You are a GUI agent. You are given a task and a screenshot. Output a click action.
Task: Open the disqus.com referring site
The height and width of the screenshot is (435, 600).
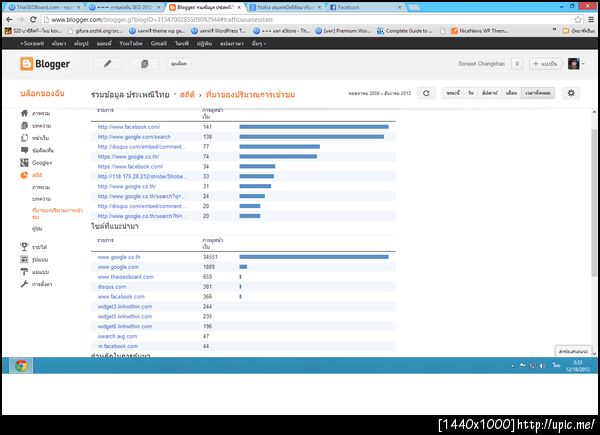(x=112, y=287)
